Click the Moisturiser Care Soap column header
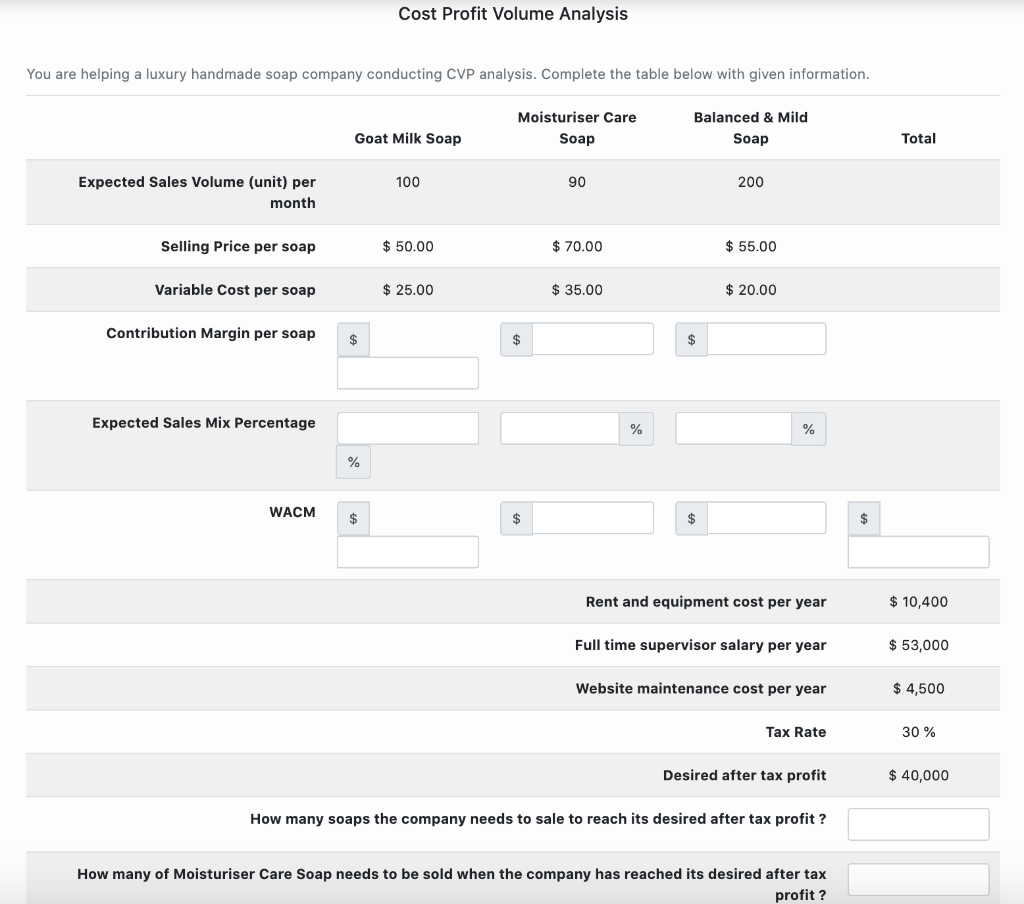The height and width of the screenshot is (904, 1024). click(577, 127)
